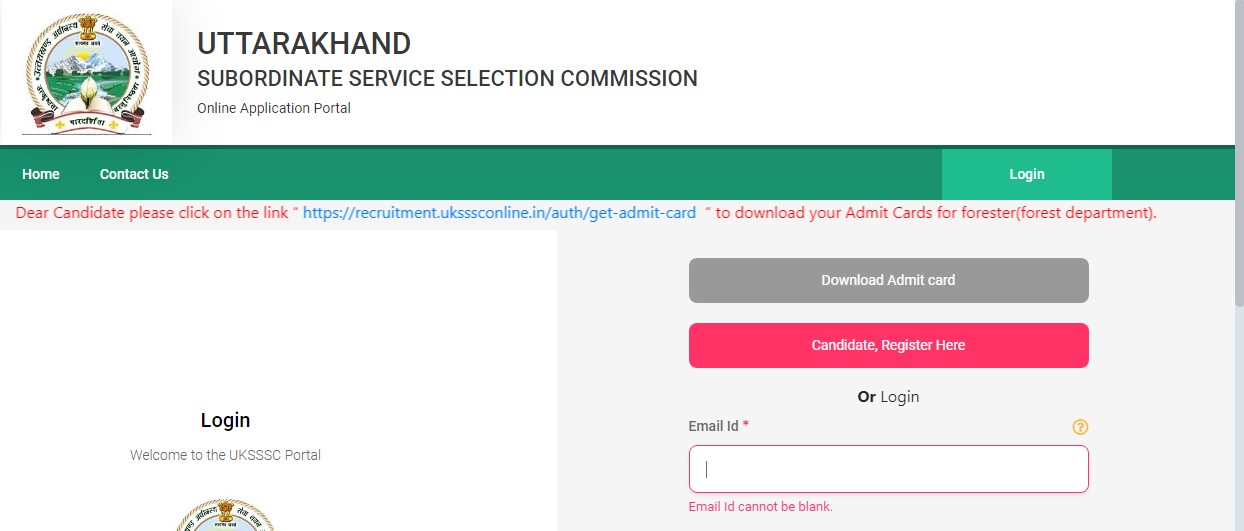Open the get-admit-card URL link
This screenshot has width=1244, height=531.
499,213
